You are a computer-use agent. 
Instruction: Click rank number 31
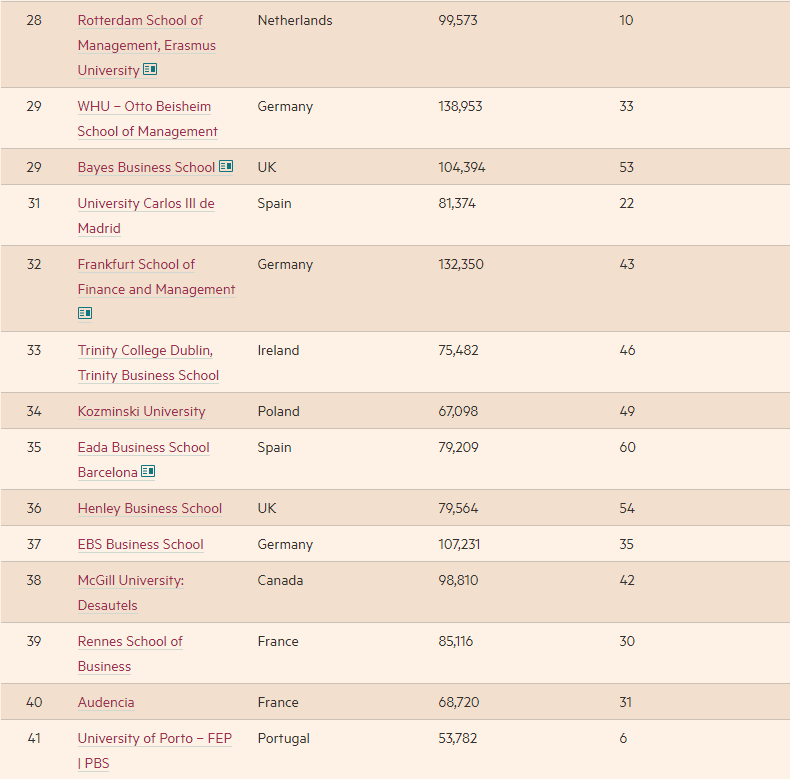34,203
